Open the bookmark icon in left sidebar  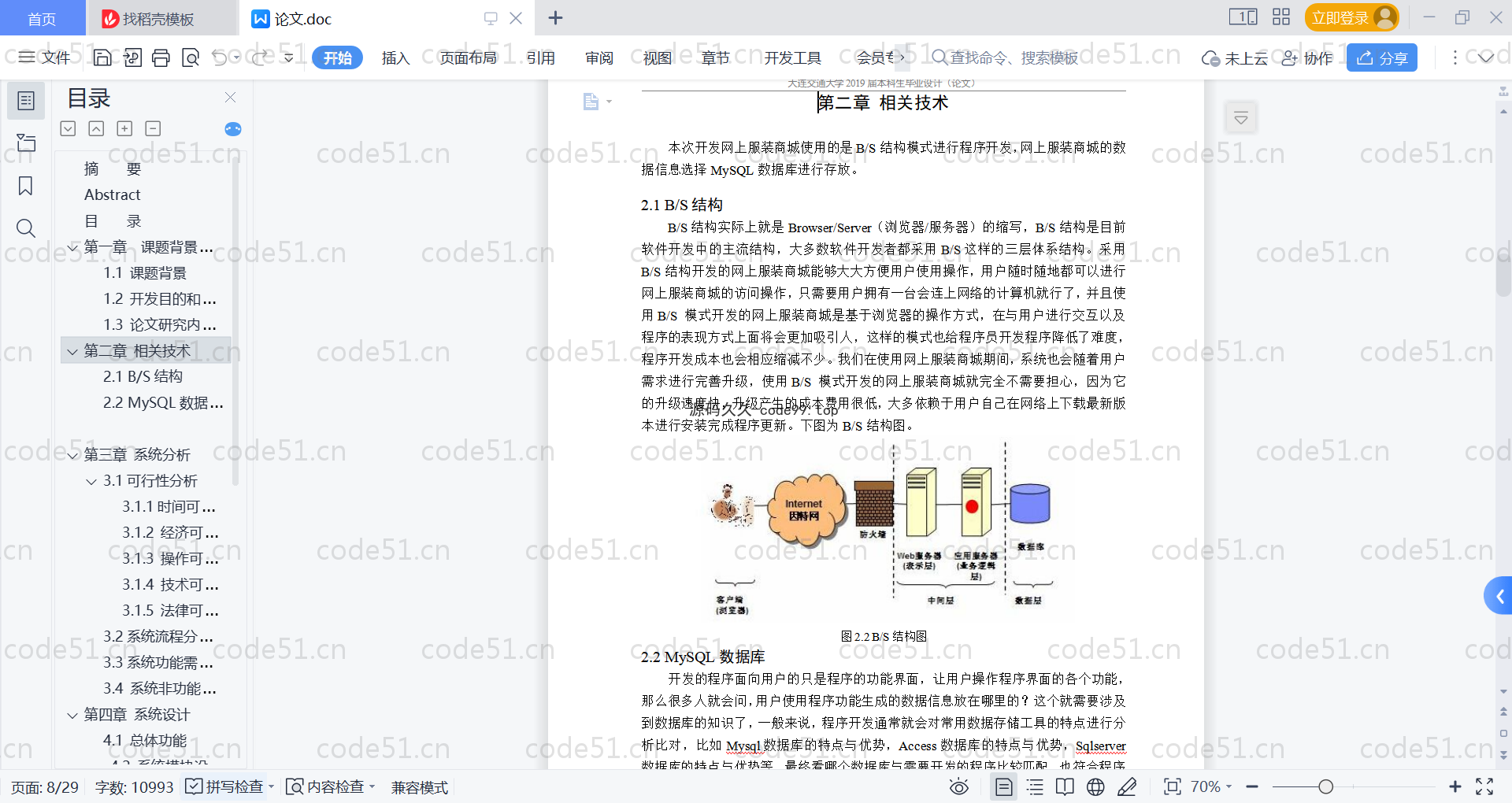(26, 186)
